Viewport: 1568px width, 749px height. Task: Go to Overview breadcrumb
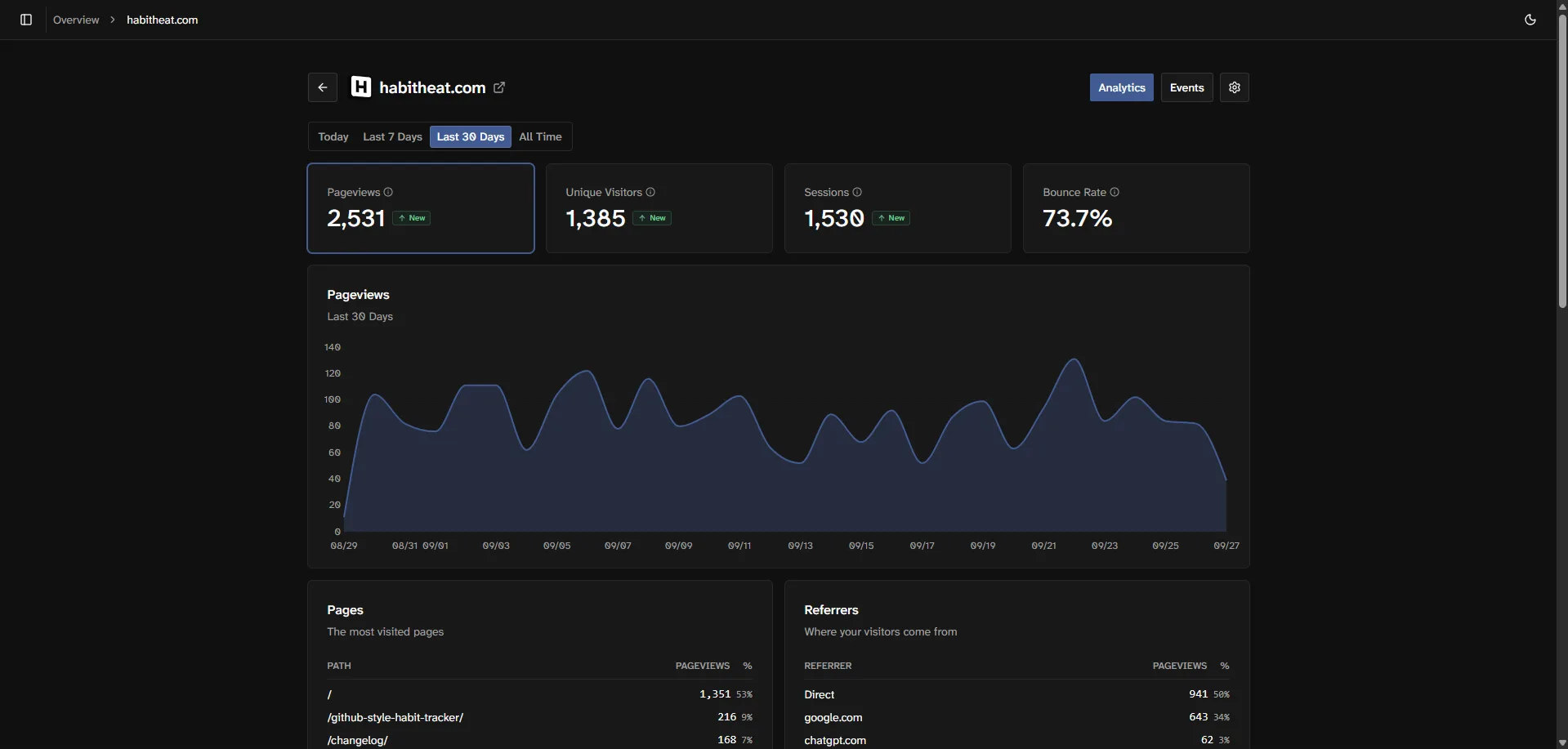[x=76, y=20]
